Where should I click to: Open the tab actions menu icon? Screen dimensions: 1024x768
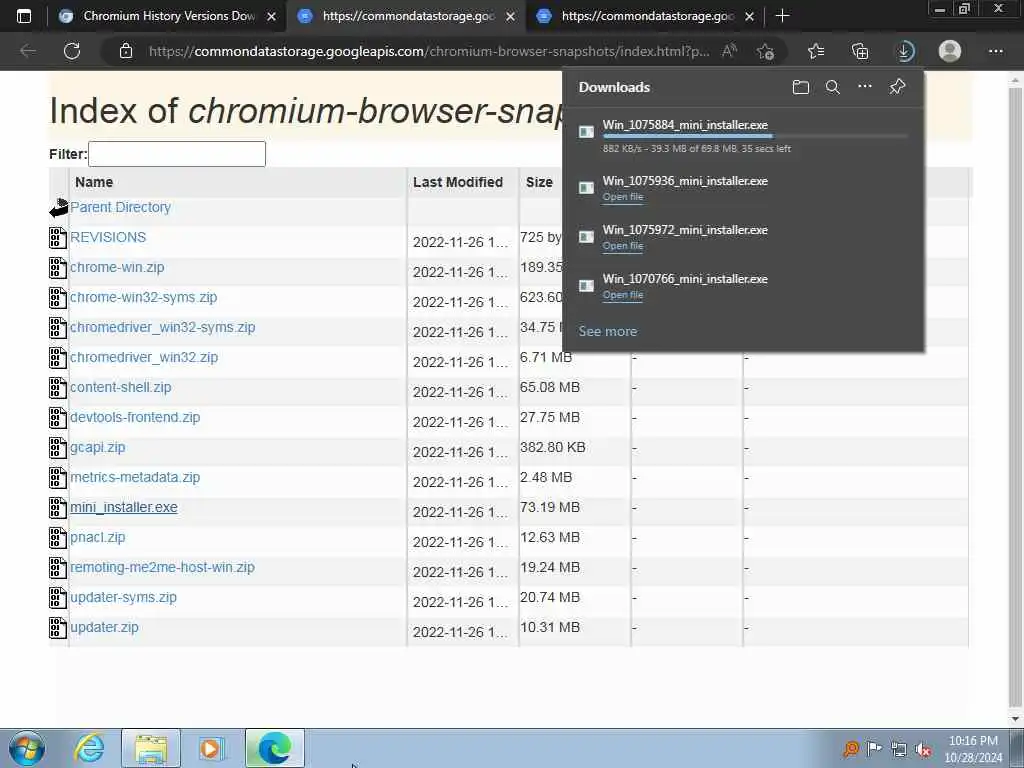coord(24,16)
